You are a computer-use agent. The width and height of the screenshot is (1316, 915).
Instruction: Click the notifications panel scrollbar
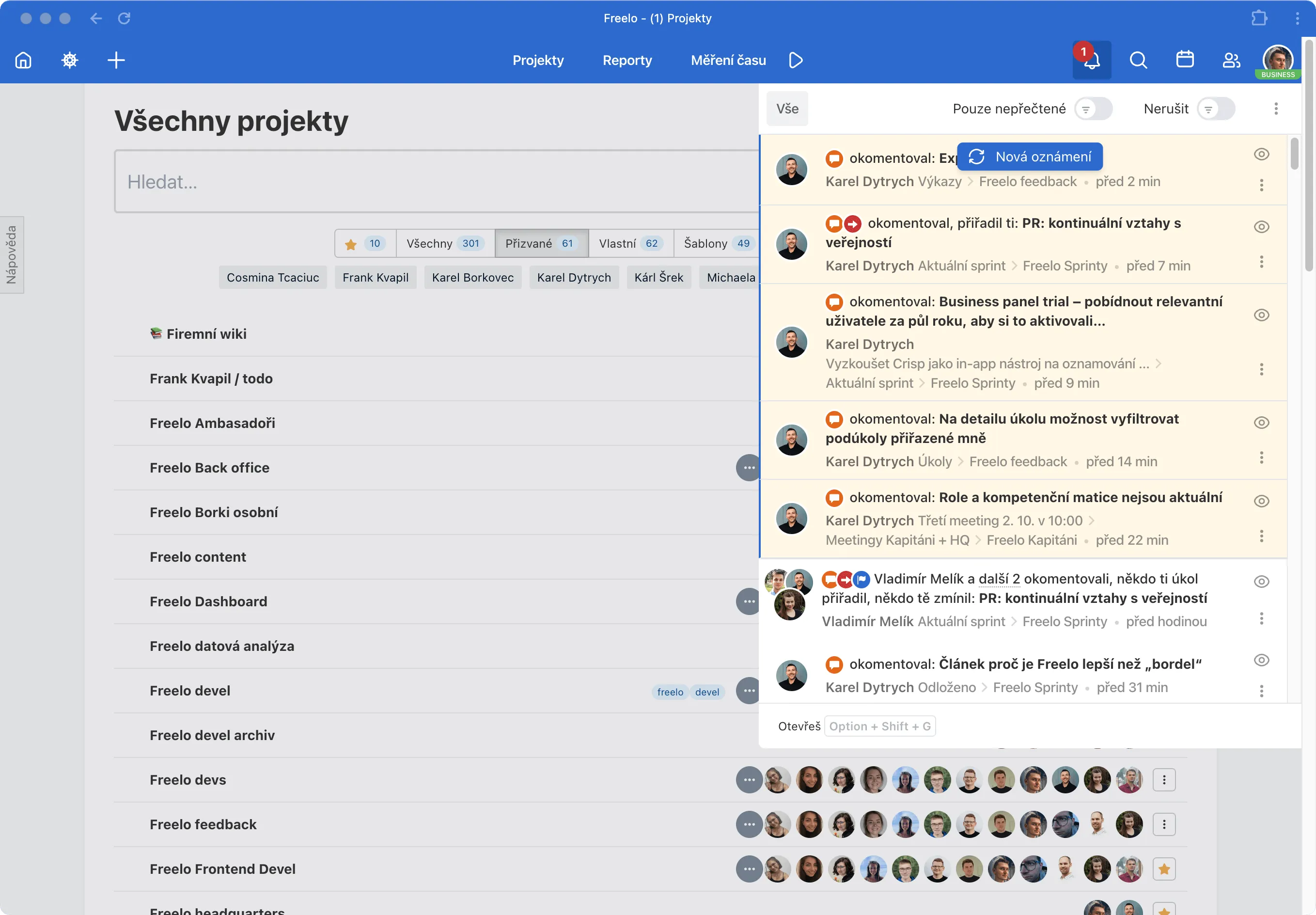click(x=1294, y=153)
